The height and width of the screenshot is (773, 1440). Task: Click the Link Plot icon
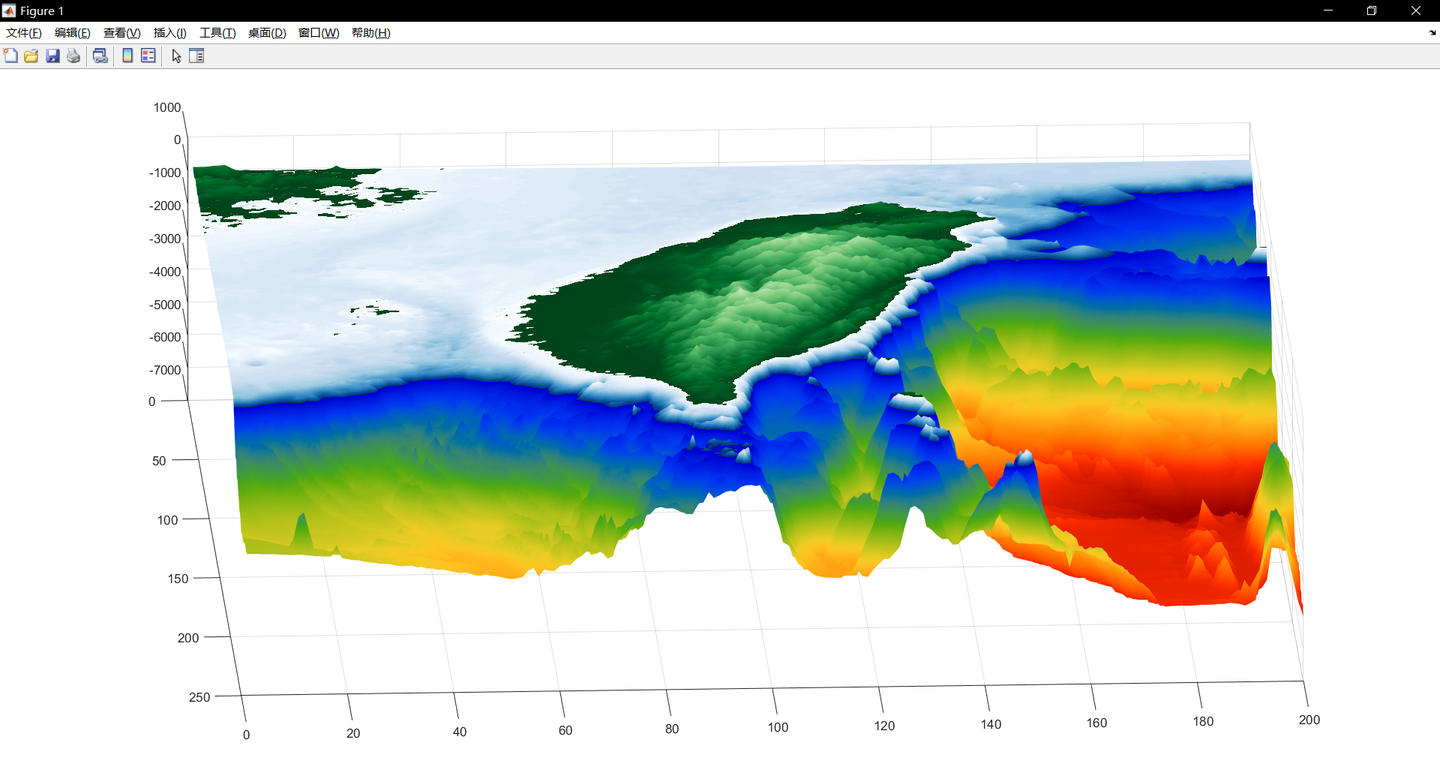(x=100, y=56)
